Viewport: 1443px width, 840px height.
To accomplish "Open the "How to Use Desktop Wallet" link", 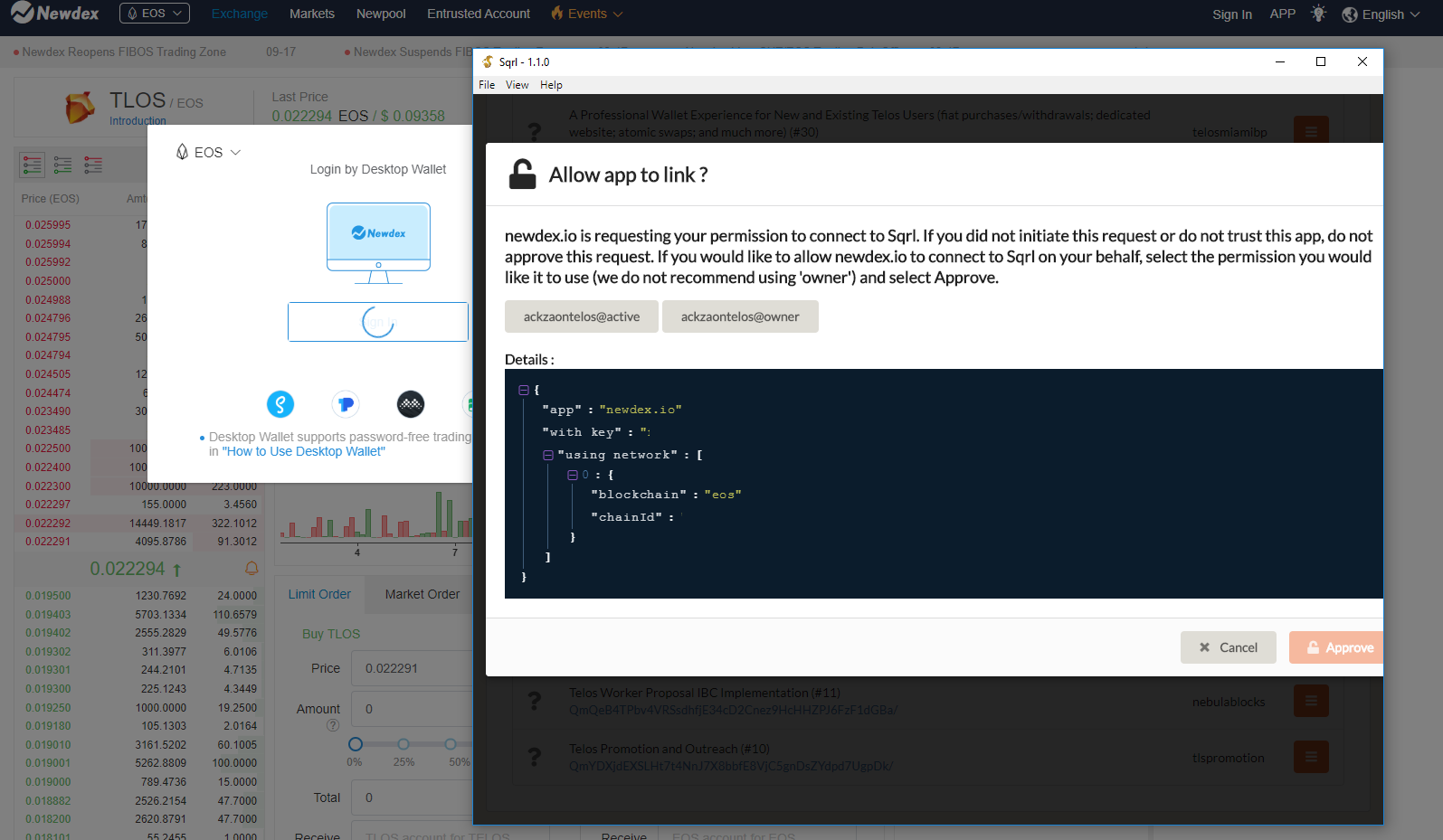I will click(304, 451).
